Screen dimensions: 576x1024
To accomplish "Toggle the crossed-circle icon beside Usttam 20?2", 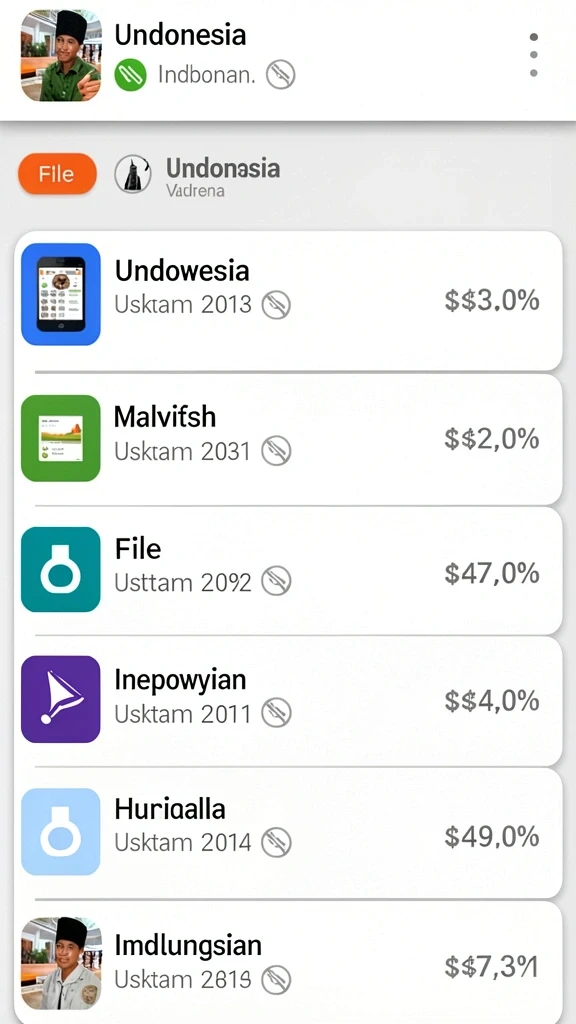I will (276, 581).
